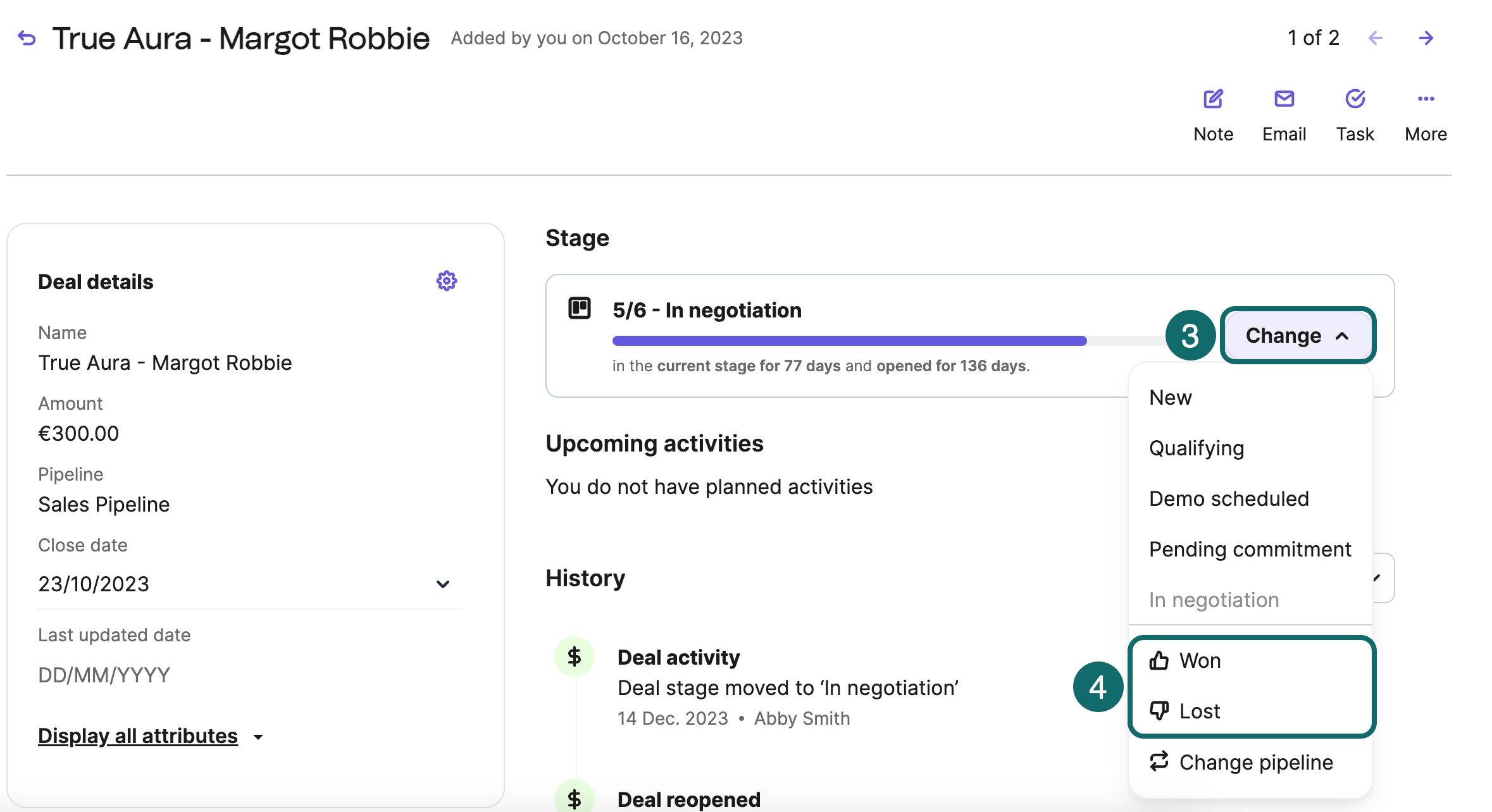
Task: Collapse the Change stage dropdown
Action: click(1298, 335)
